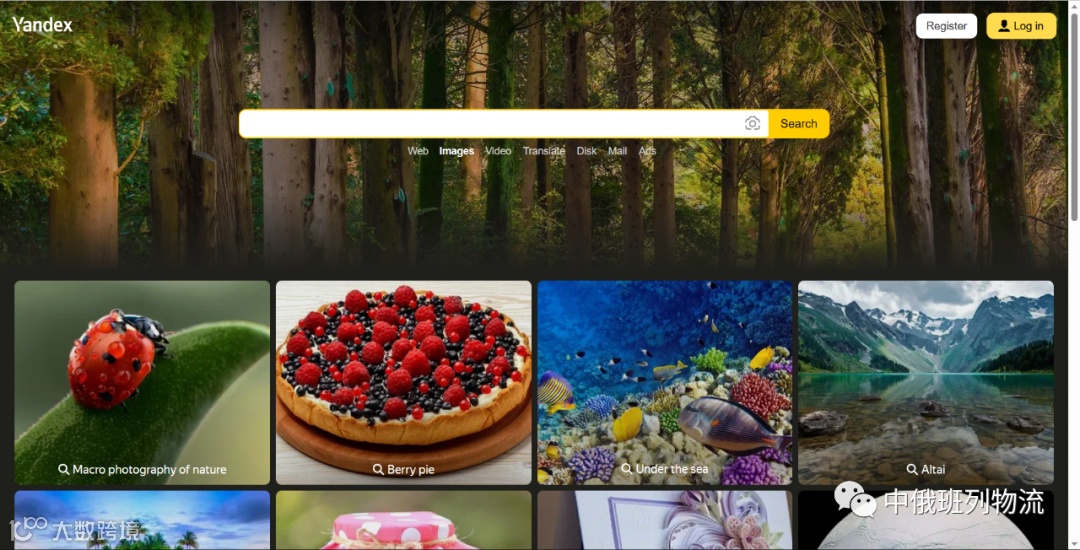This screenshot has width=1080, height=550.
Task: Click magnifier beside Macro photography of nature
Action: pos(63,469)
